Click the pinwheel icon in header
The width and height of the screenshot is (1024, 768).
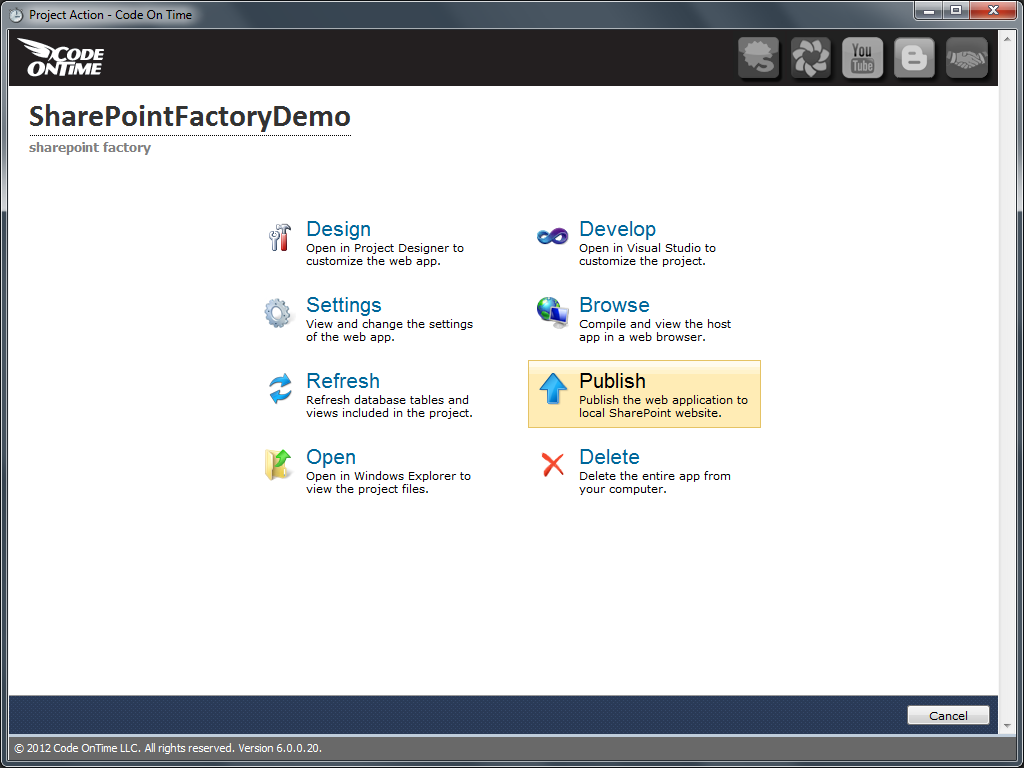[810, 58]
